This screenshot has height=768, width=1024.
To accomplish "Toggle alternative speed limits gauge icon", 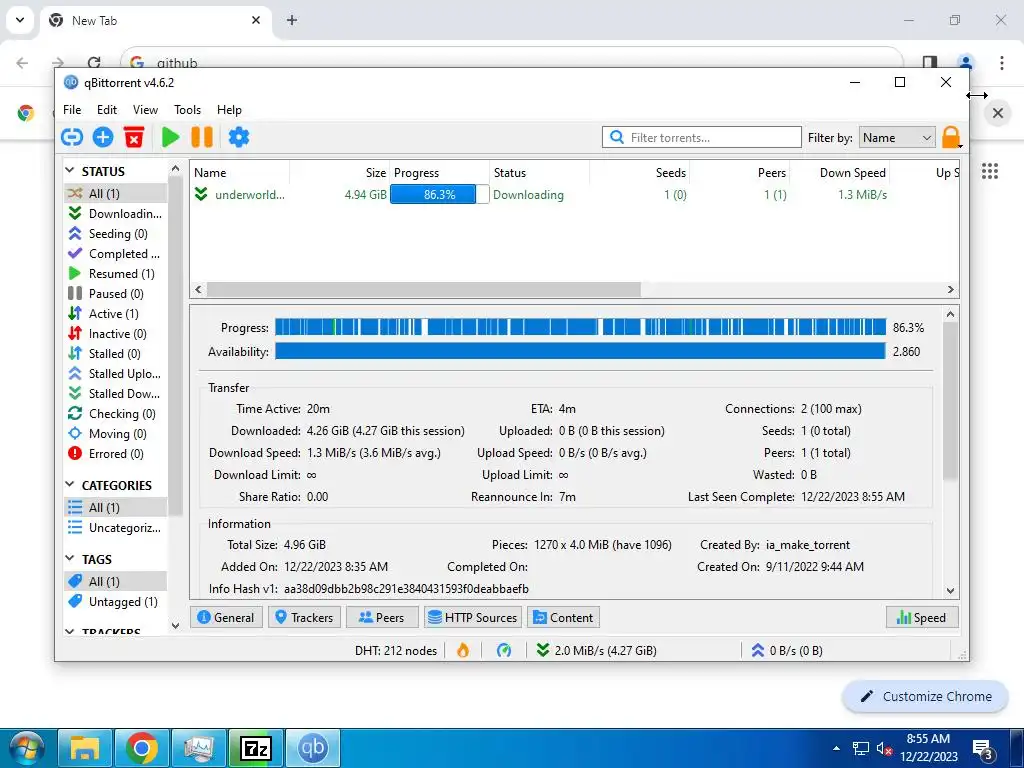I will 504,650.
